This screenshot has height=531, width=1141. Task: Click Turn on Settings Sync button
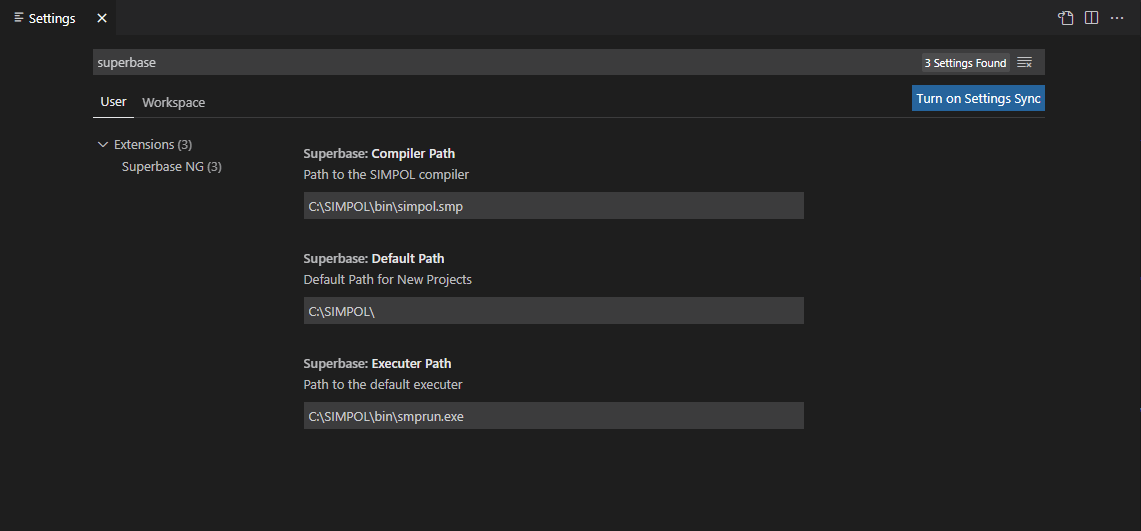point(978,98)
